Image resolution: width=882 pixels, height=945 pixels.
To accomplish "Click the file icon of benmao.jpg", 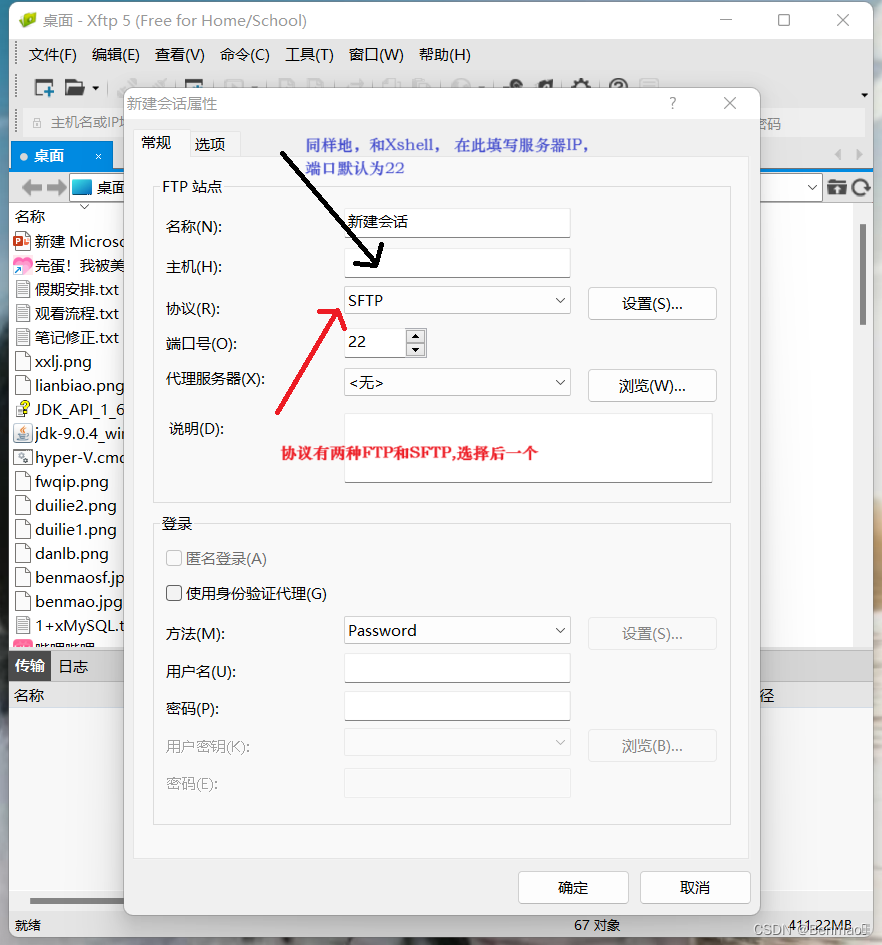I will [x=23, y=601].
